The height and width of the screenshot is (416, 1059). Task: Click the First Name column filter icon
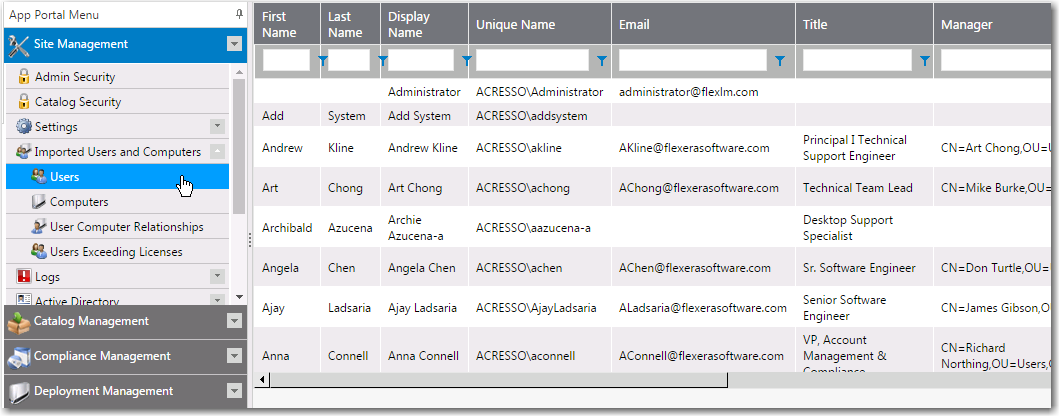321,61
